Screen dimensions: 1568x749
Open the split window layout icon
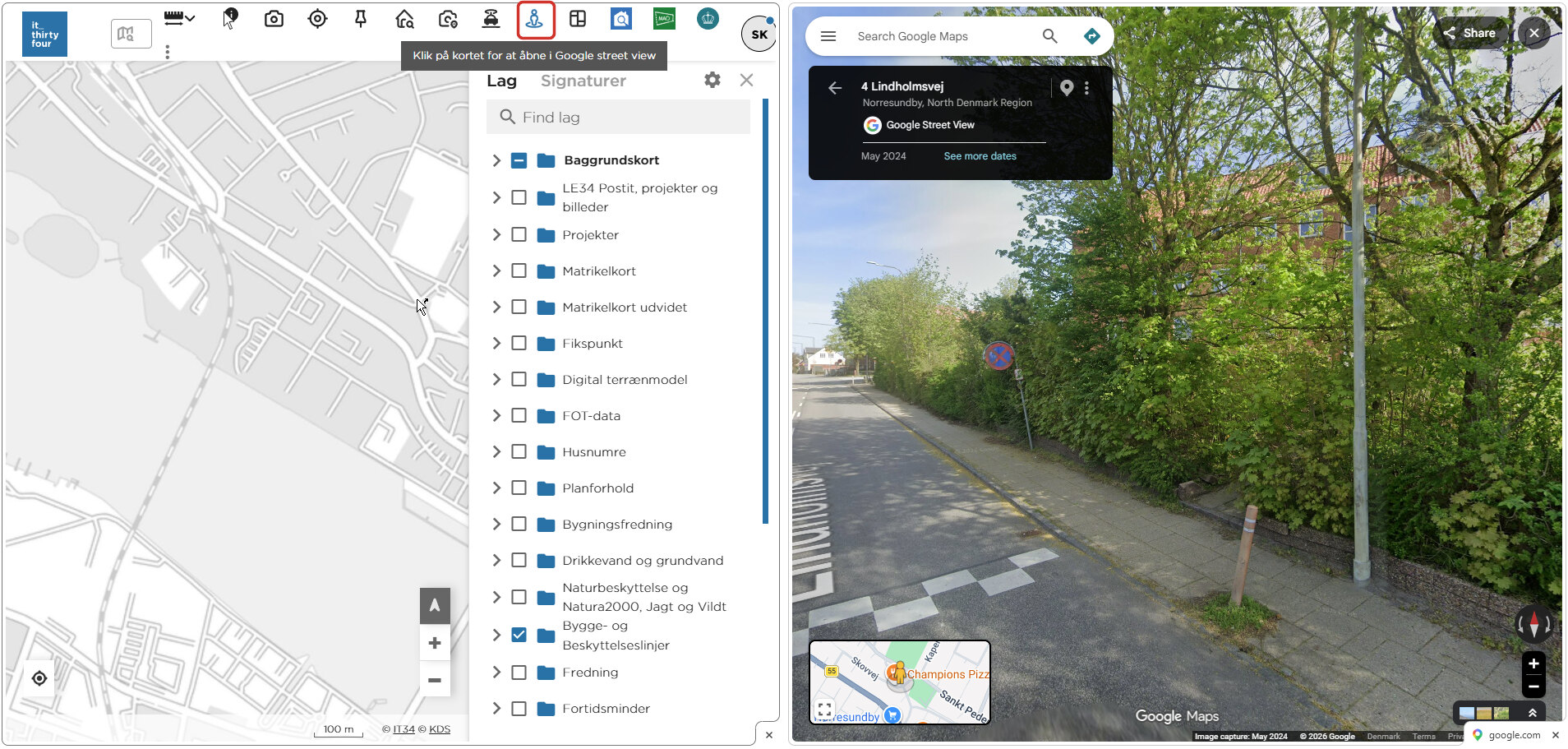[578, 18]
